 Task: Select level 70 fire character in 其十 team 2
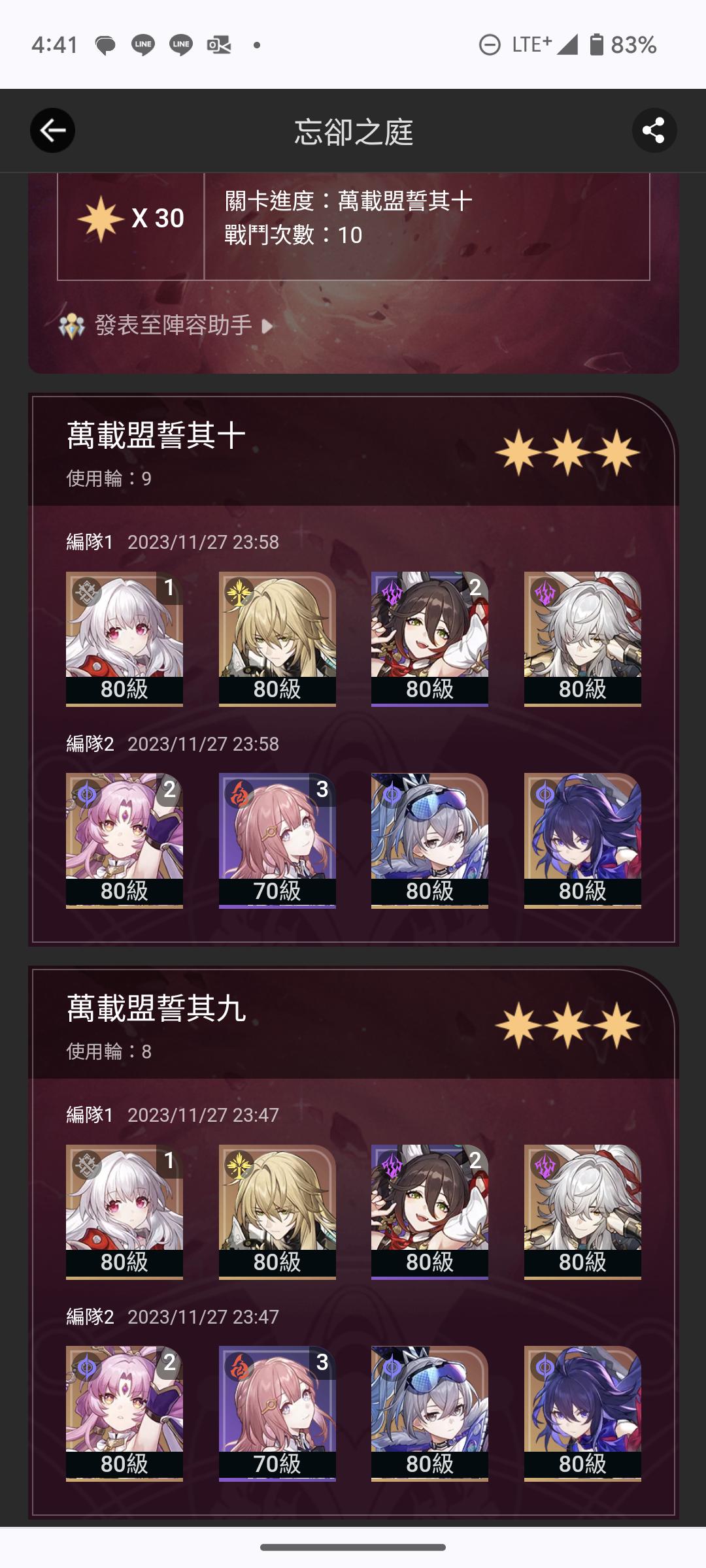point(277,841)
